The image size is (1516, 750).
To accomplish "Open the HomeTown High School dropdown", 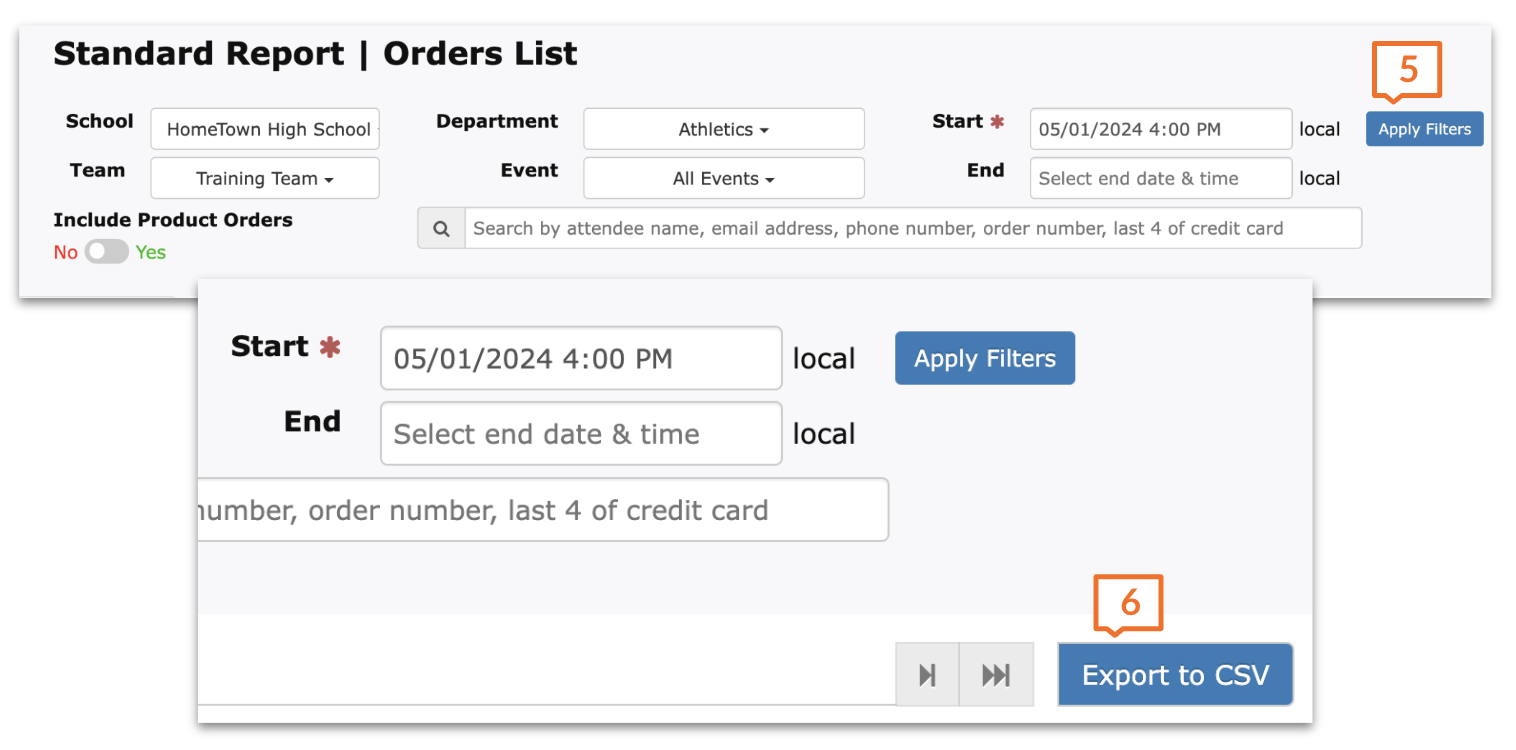I will (265, 129).
